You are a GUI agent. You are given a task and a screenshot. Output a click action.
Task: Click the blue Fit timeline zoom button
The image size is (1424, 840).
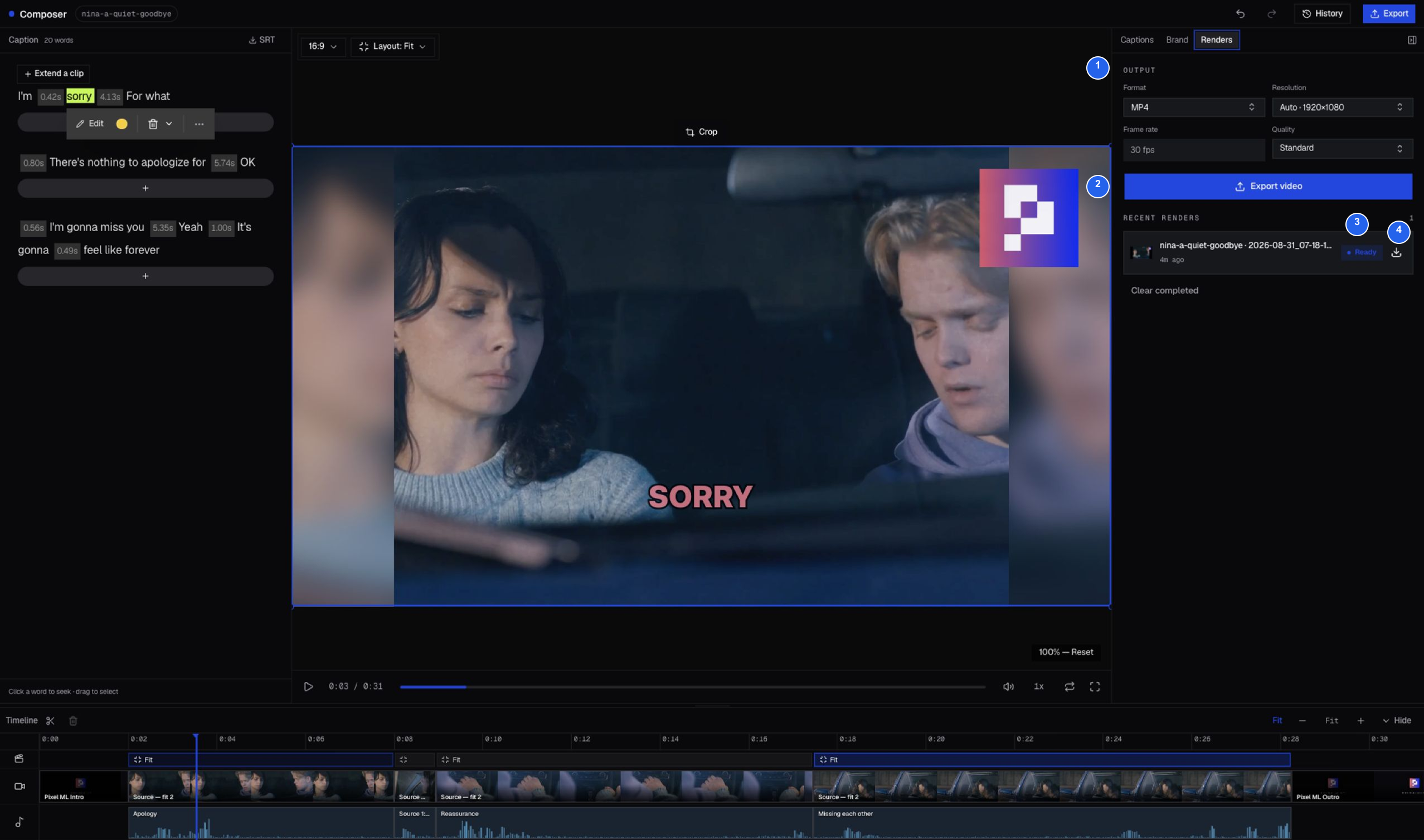point(1277,721)
